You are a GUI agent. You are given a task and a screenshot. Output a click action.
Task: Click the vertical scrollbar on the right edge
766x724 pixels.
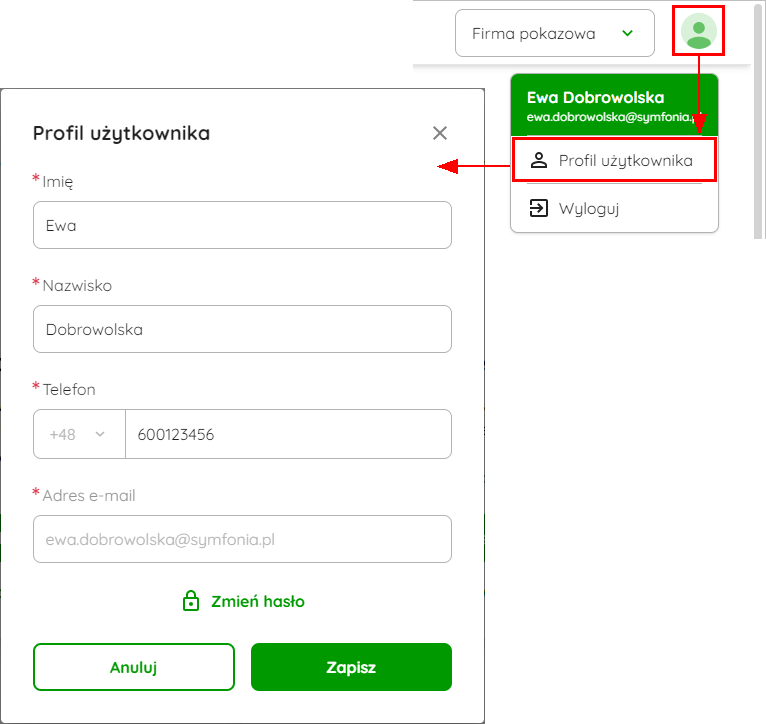pos(759,122)
